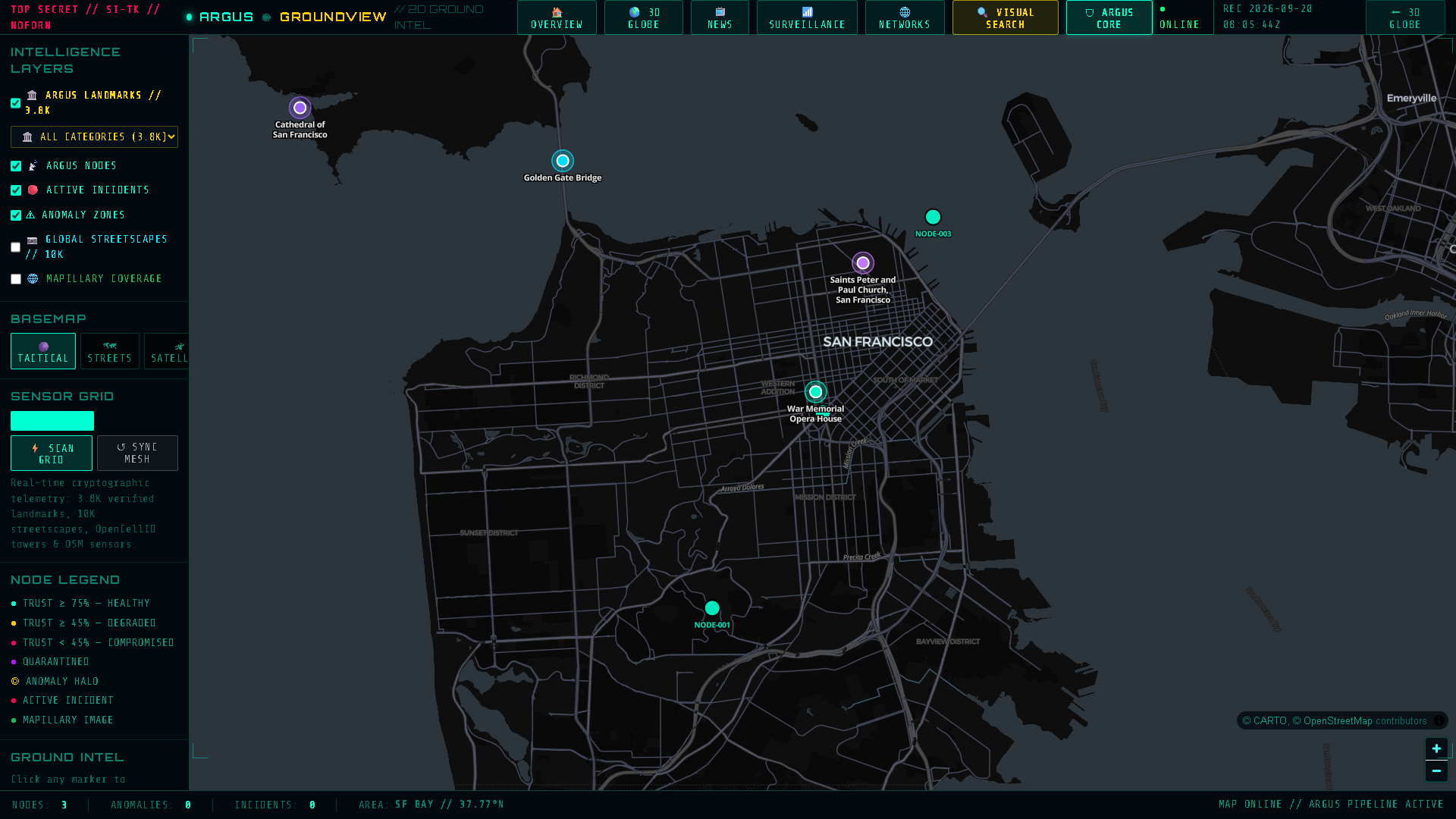Click the Sync Mesh button
The image size is (1456, 819).
coord(137,453)
